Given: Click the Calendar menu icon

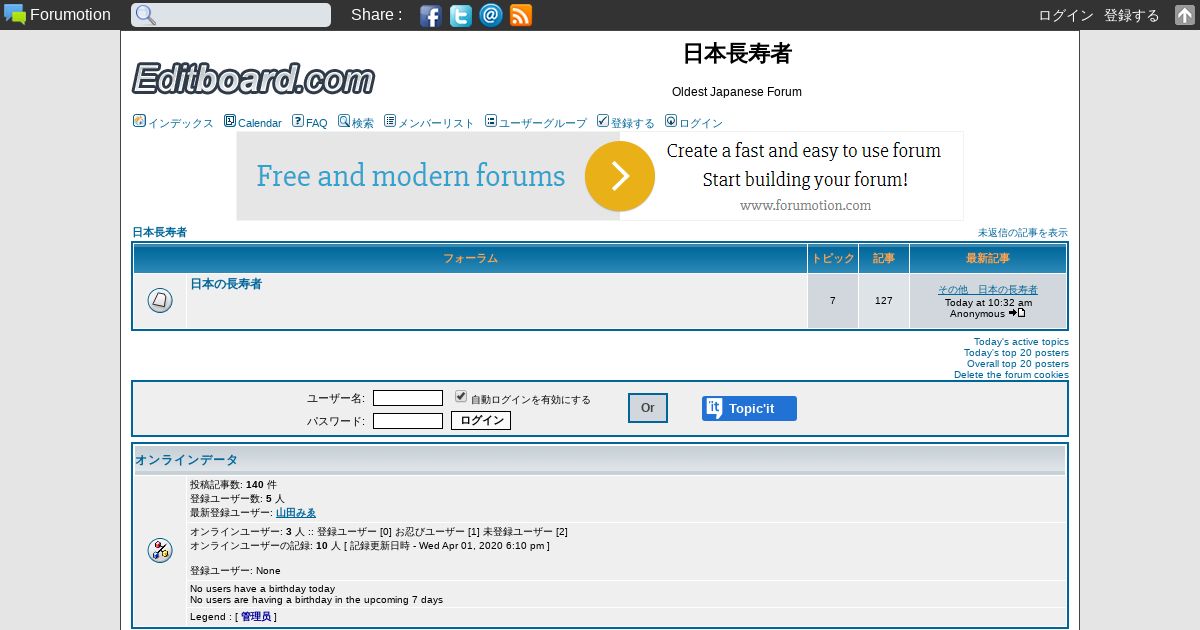Looking at the screenshot, I should [230, 121].
